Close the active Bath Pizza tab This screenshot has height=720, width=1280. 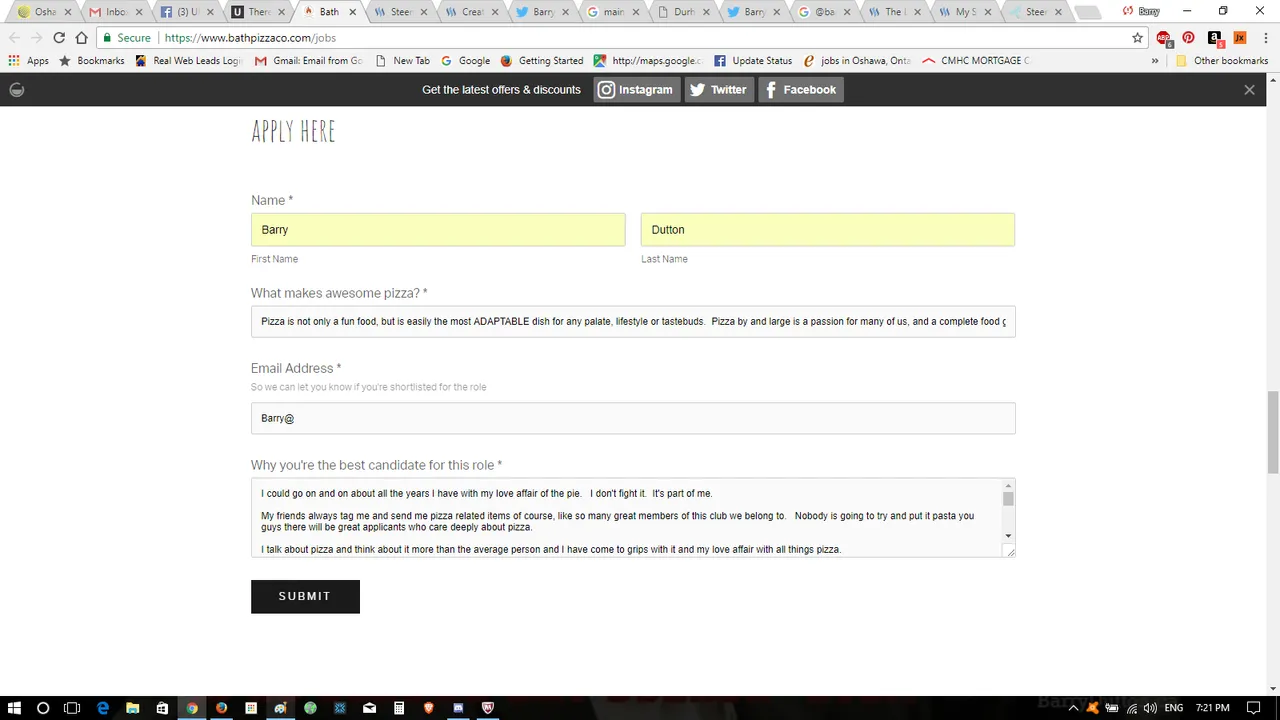click(x=352, y=12)
